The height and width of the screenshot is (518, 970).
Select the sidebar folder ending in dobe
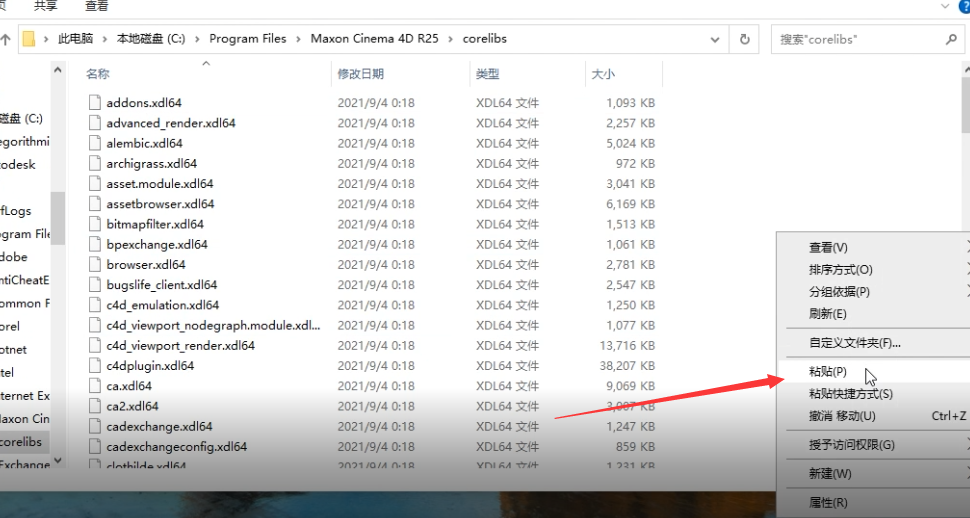[x=14, y=257]
